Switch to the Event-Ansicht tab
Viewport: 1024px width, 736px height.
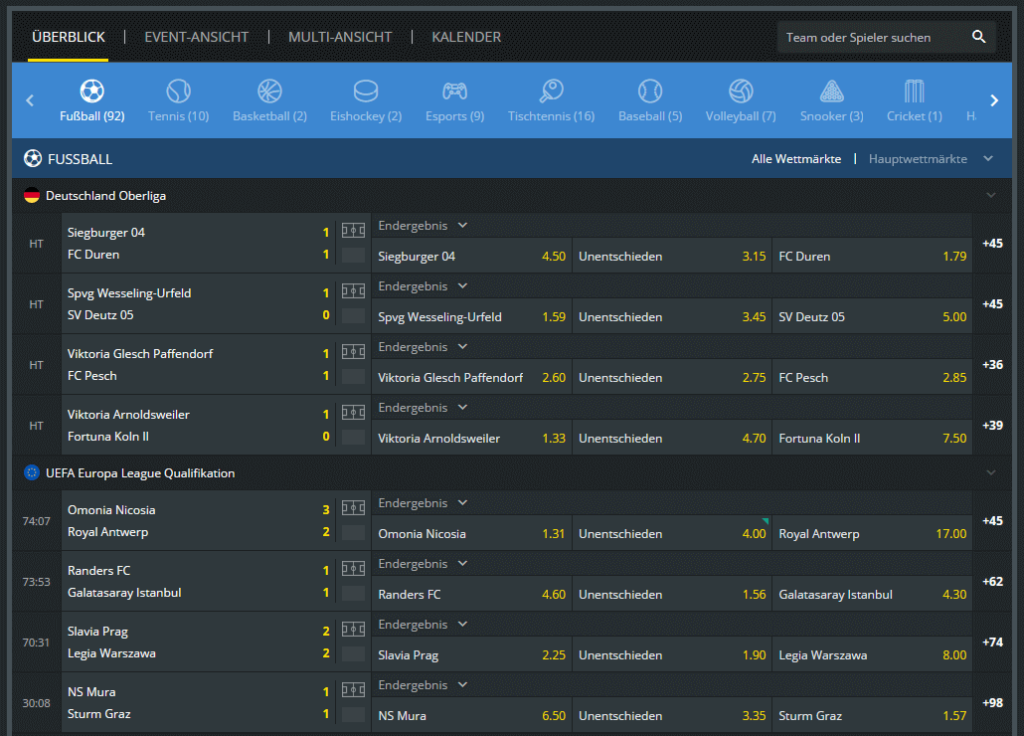[x=196, y=37]
